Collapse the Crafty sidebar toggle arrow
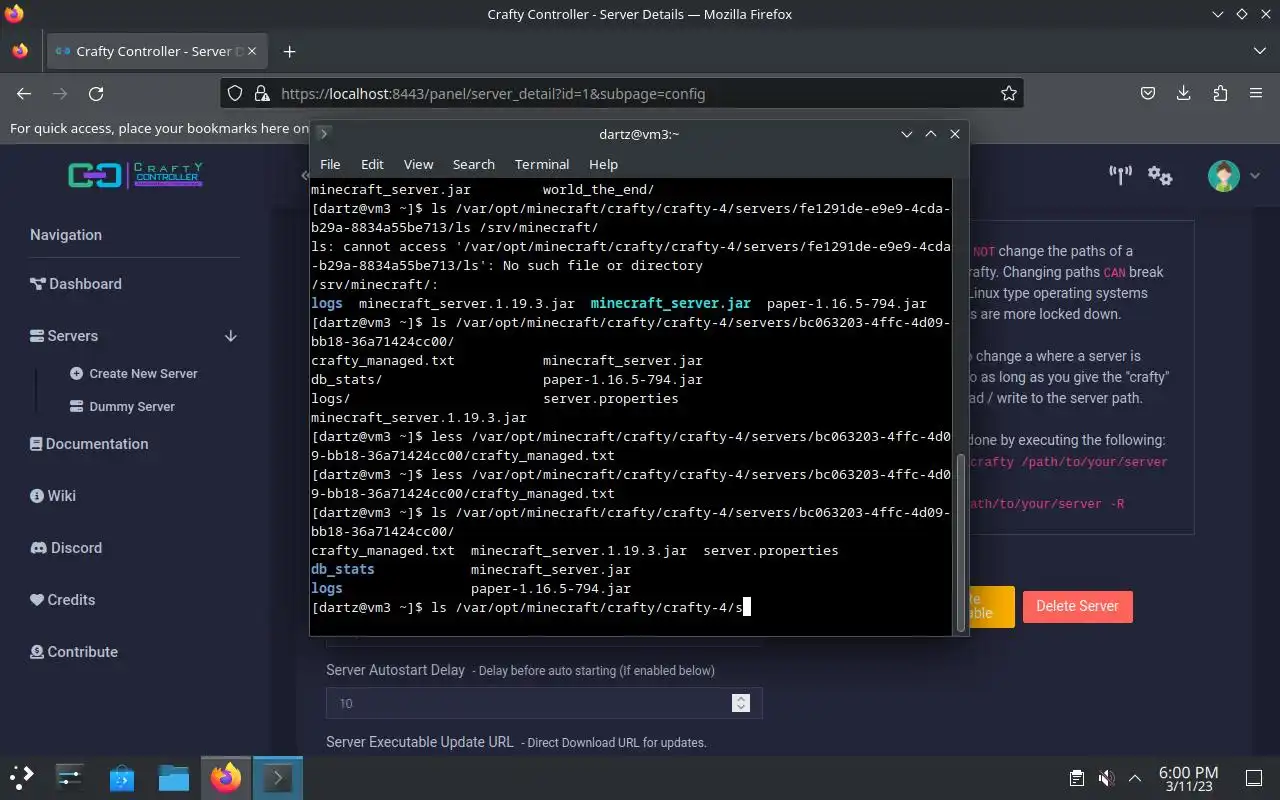1280x800 pixels. (x=305, y=175)
